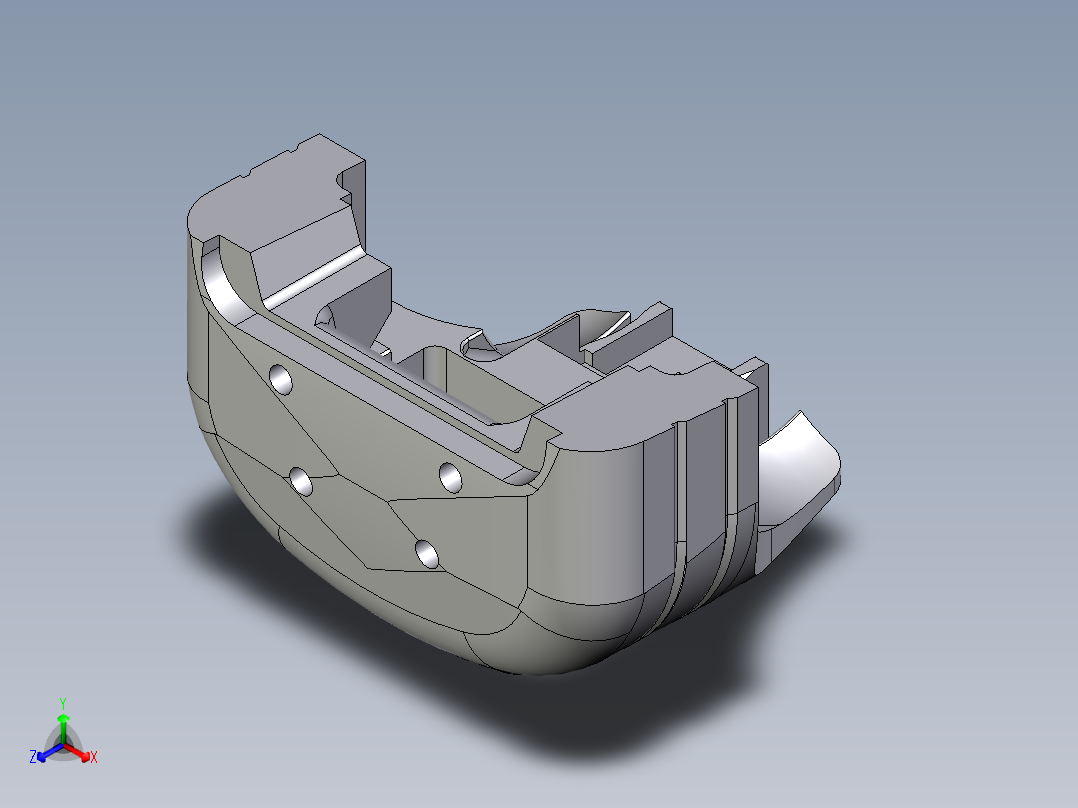The height and width of the screenshot is (808, 1078).
Task: Click the red X axis of the orientation triad
Action: [x=78, y=752]
